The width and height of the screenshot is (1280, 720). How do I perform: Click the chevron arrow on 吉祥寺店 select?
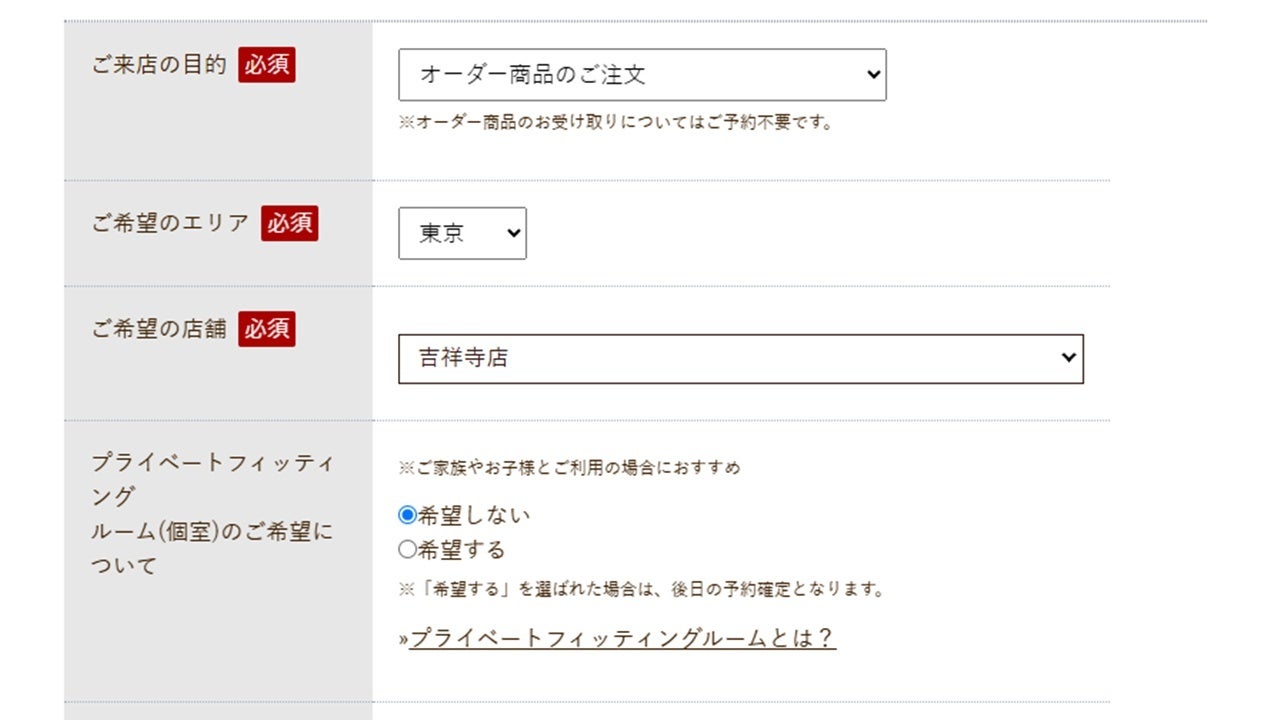click(1069, 358)
